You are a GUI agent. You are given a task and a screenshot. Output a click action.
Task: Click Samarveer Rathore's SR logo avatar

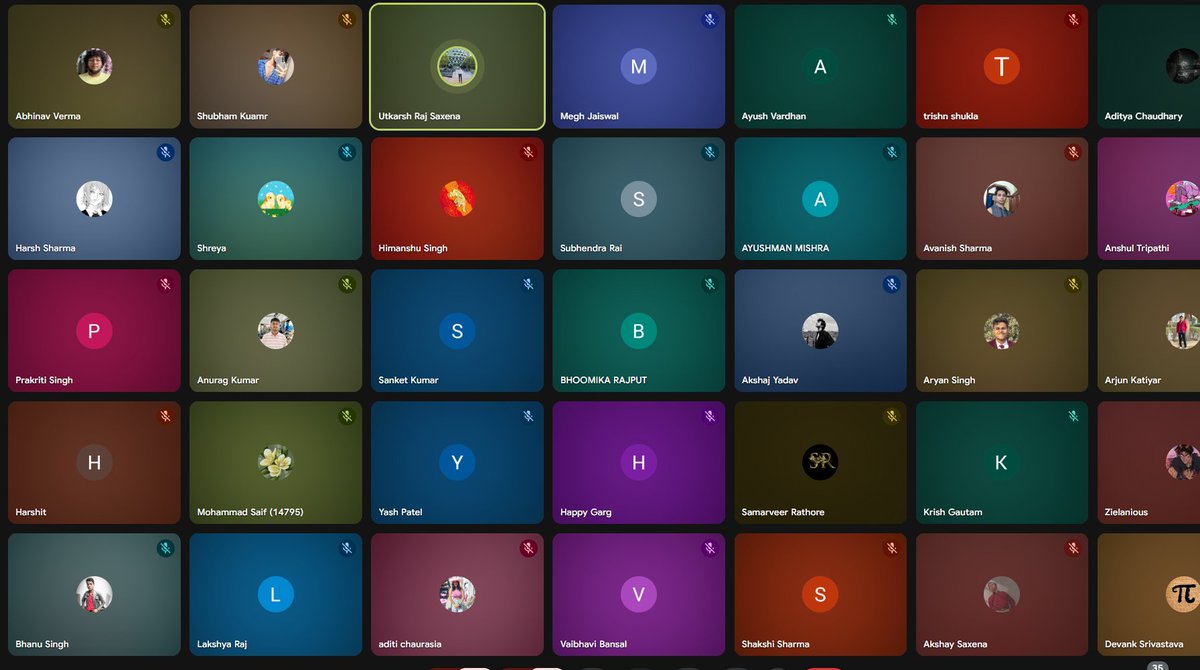tap(820, 462)
